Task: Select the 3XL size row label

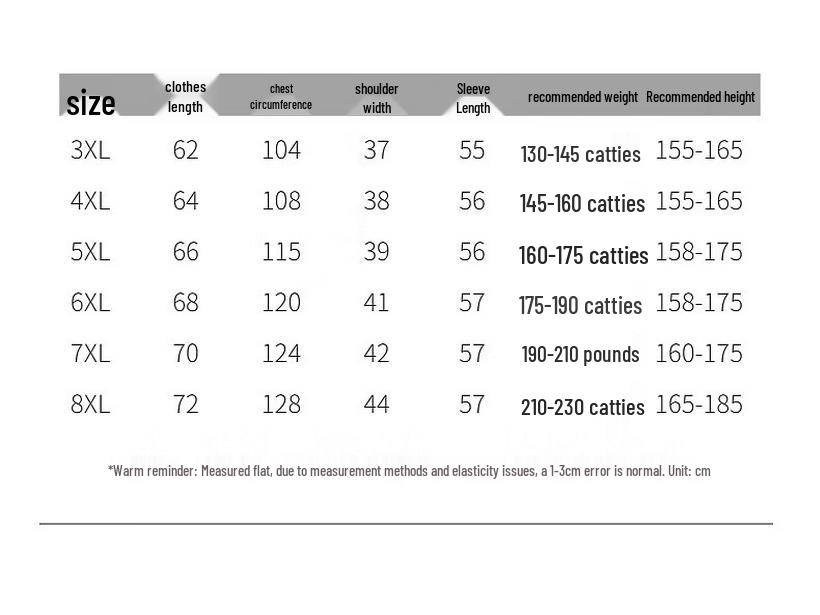Action: [90, 150]
